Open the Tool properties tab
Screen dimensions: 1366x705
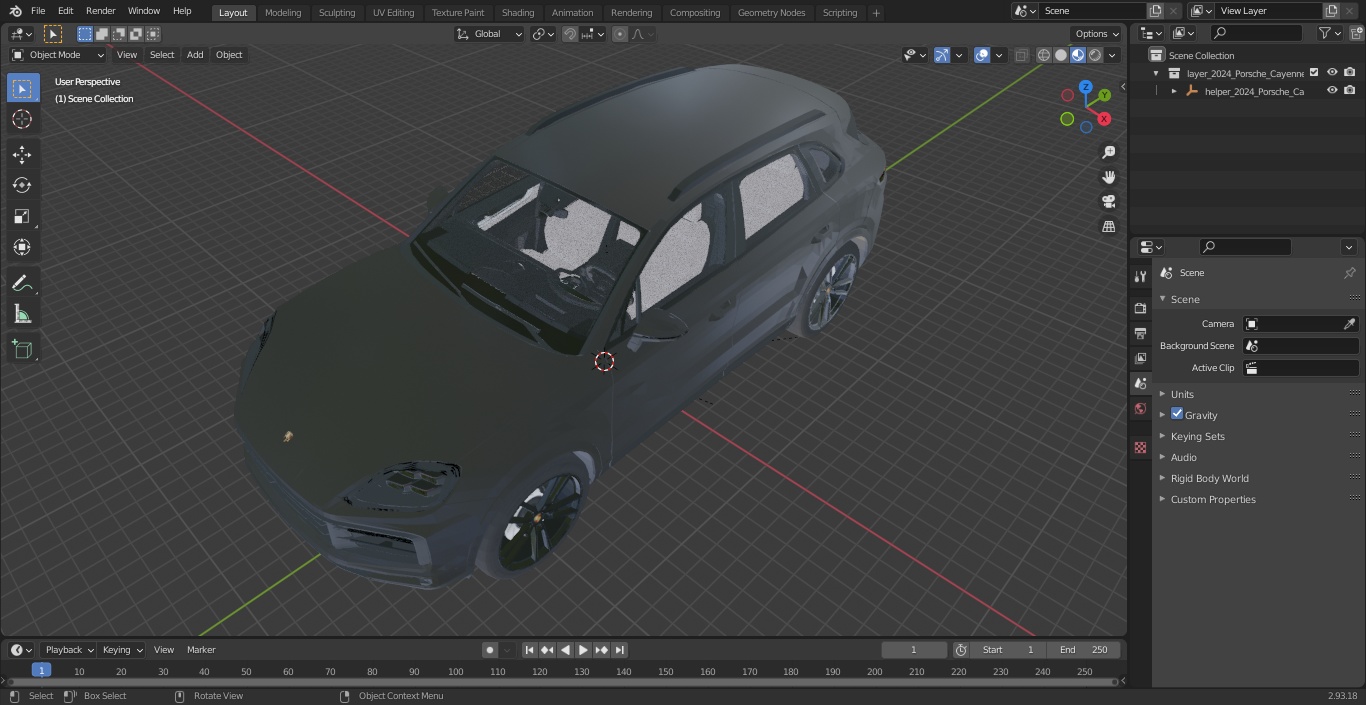[x=1140, y=277]
